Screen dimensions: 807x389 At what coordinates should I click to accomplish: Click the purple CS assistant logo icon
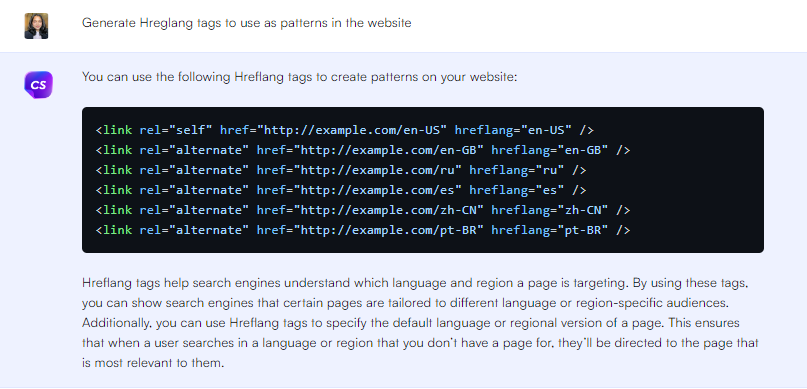pyautogui.click(x=38, y=85)
